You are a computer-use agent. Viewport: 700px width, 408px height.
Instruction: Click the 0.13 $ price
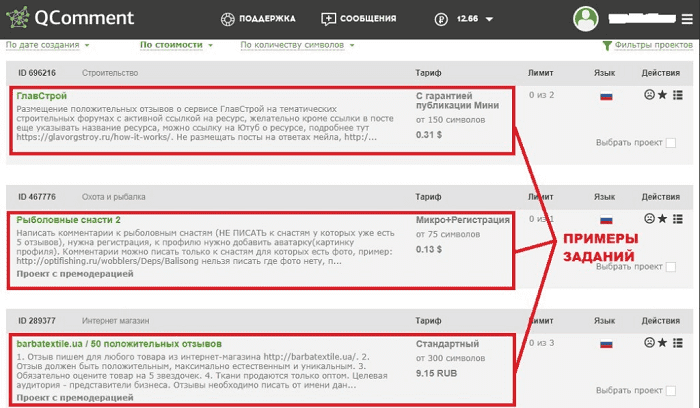pyautogui.click(x=429, y=250)
